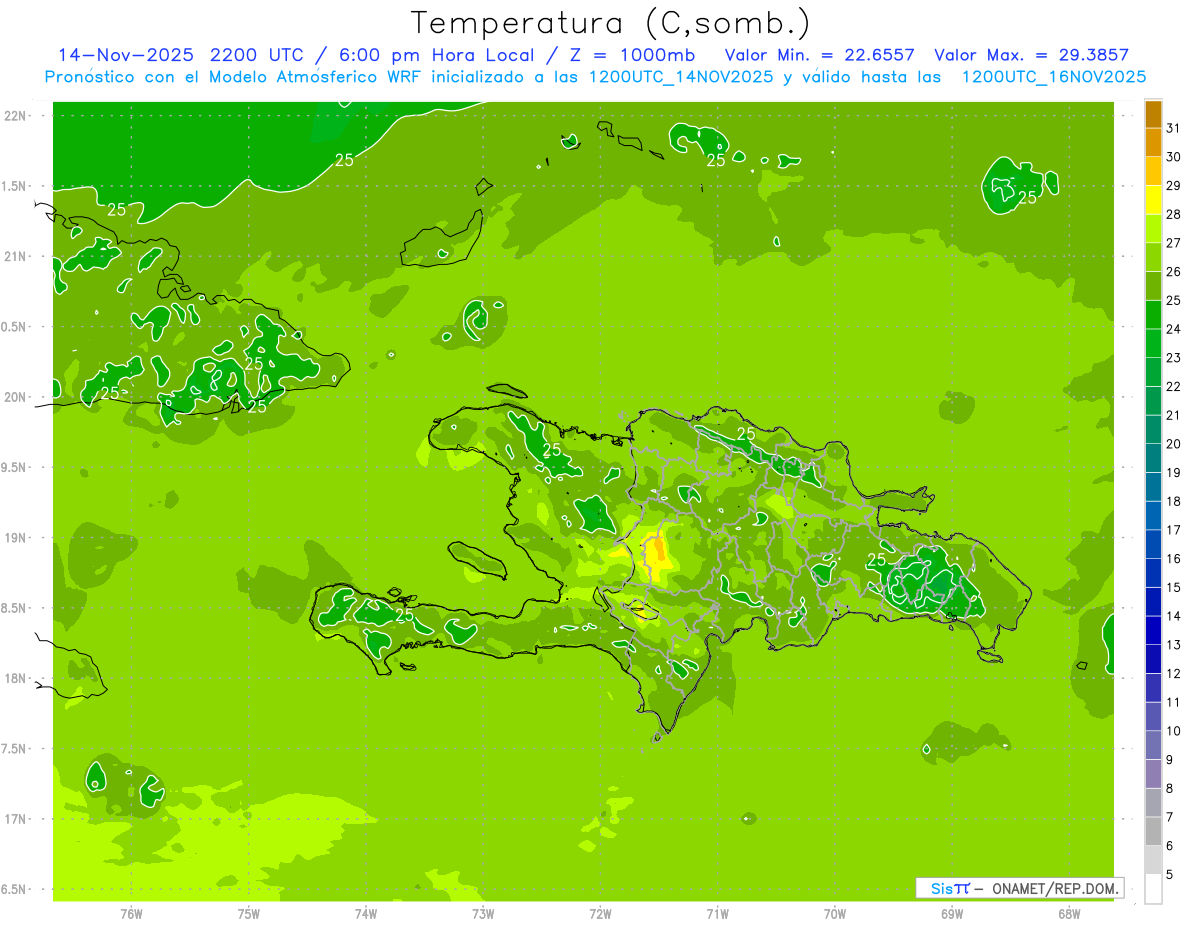Click the longitude label "76W"
Screen dimensions: 1200x927
point(131,914)
